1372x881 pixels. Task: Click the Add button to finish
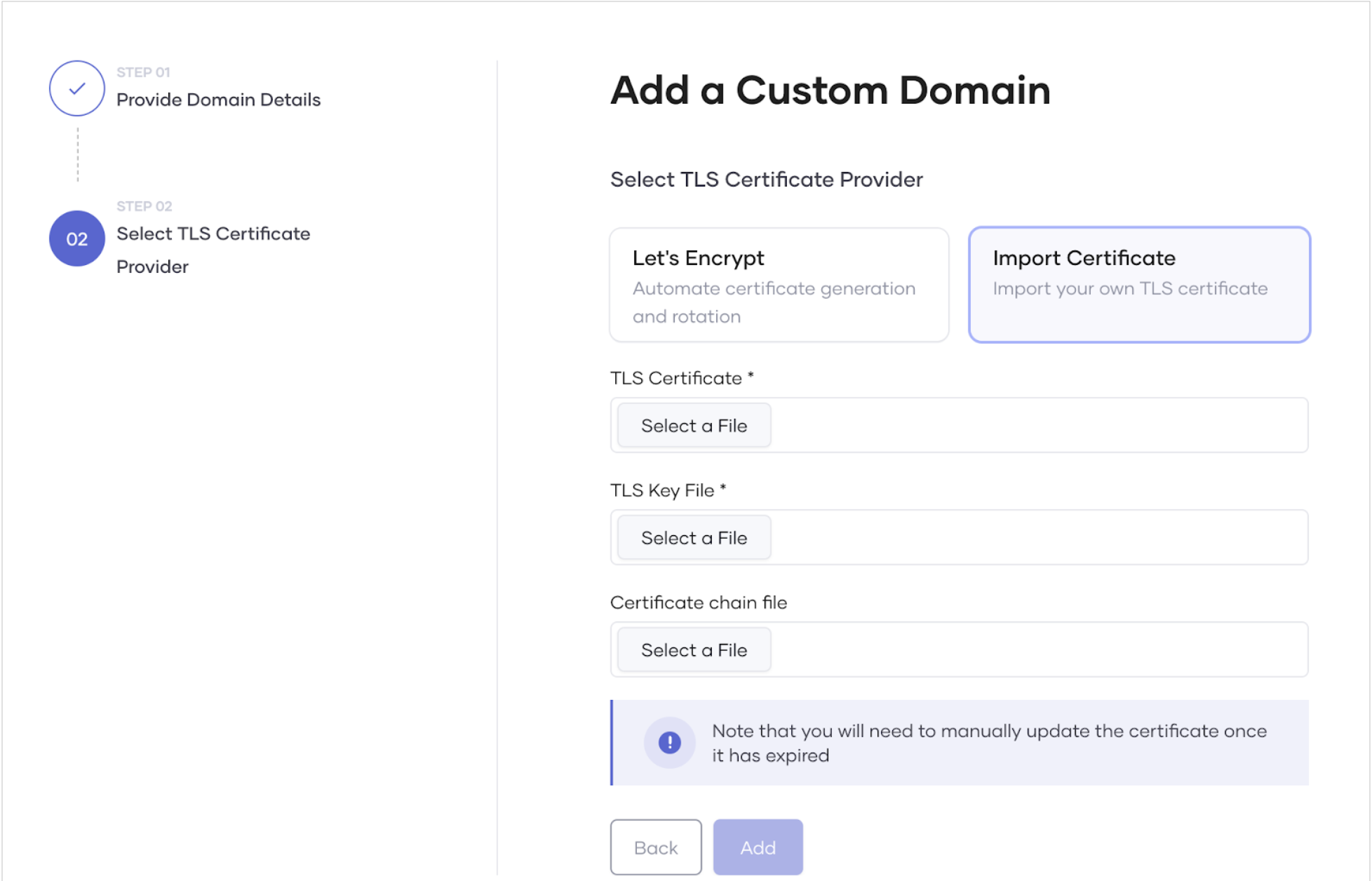tap(758, 847)
